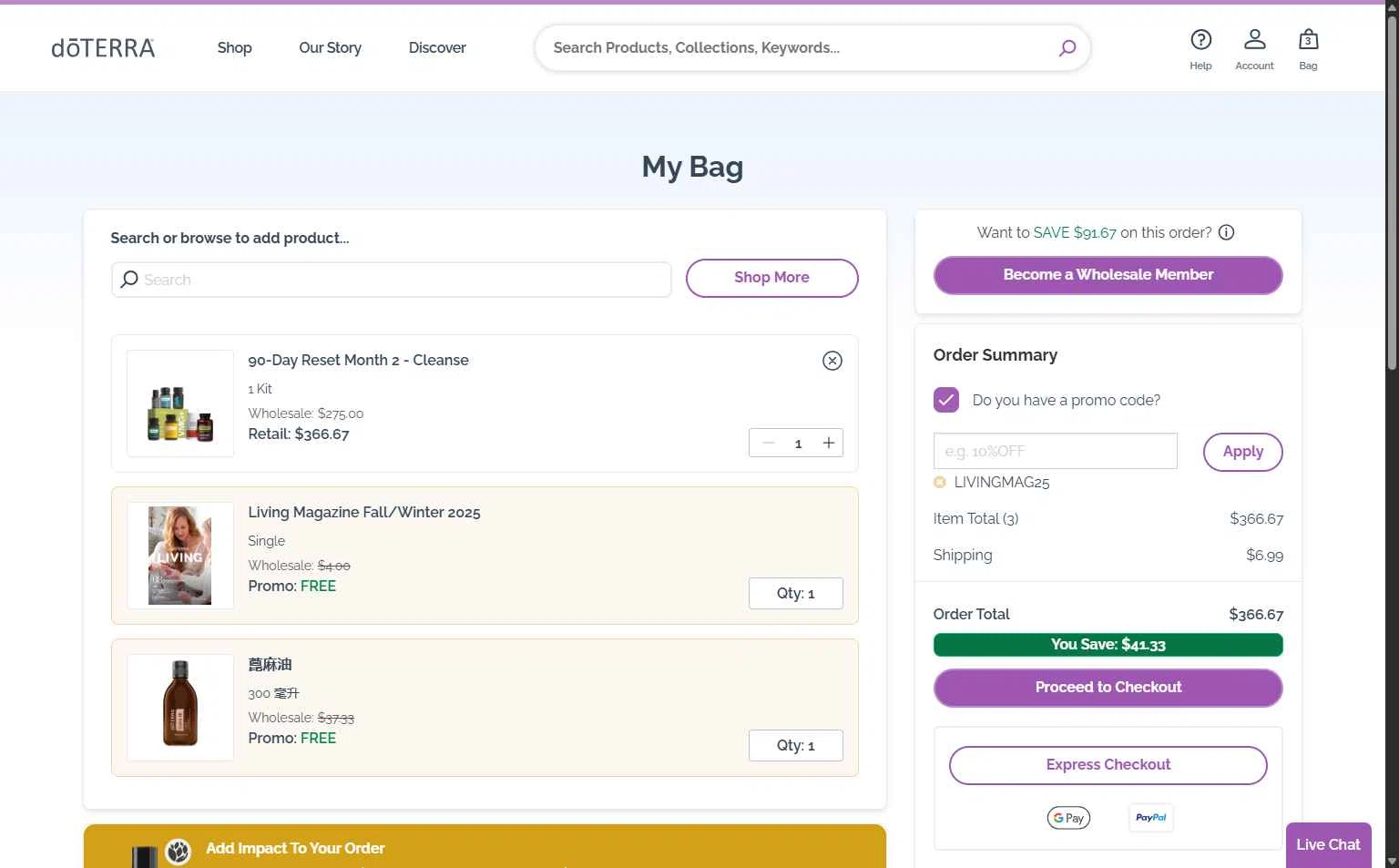Image resolution: width=1399 pixels, height=868 pixels.
Task: Click the LIVINGMAG25 code text
Action: pos(1001,483)
